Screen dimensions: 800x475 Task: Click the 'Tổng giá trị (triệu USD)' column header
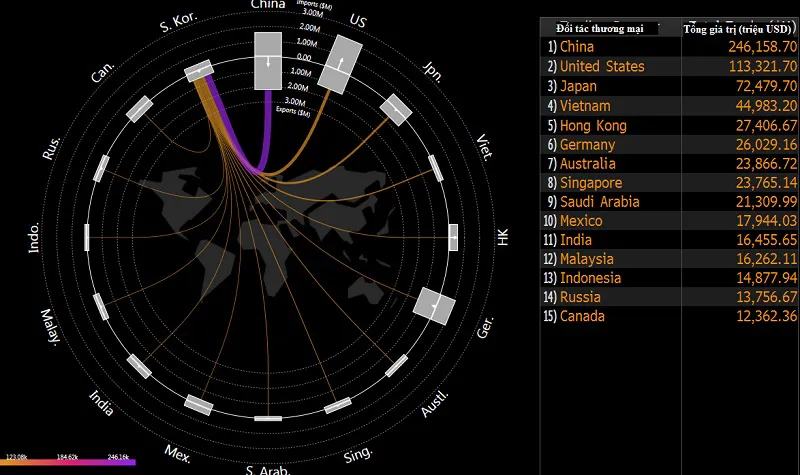(739, 29)
